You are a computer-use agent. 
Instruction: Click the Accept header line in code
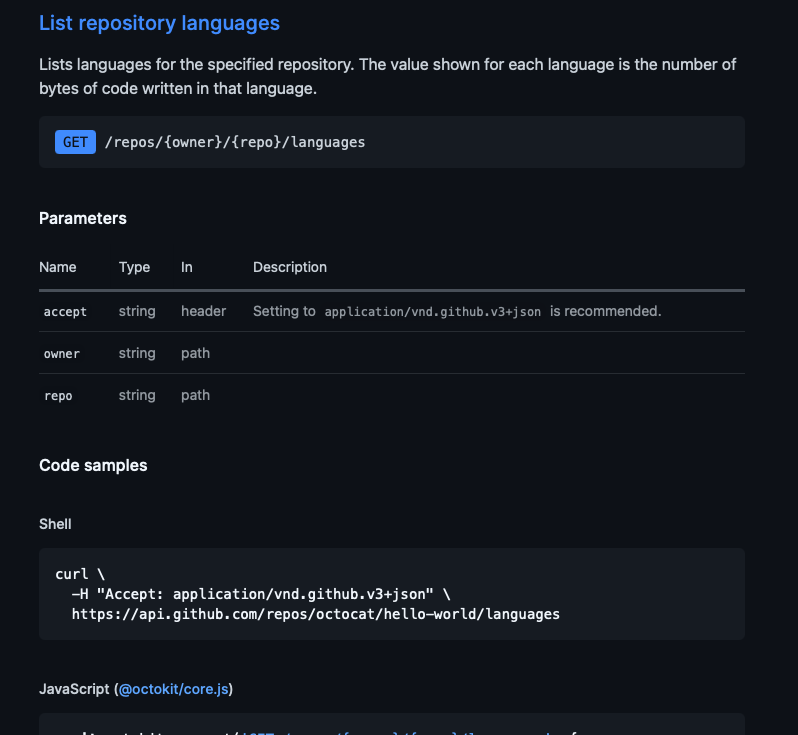pos(261,594)
